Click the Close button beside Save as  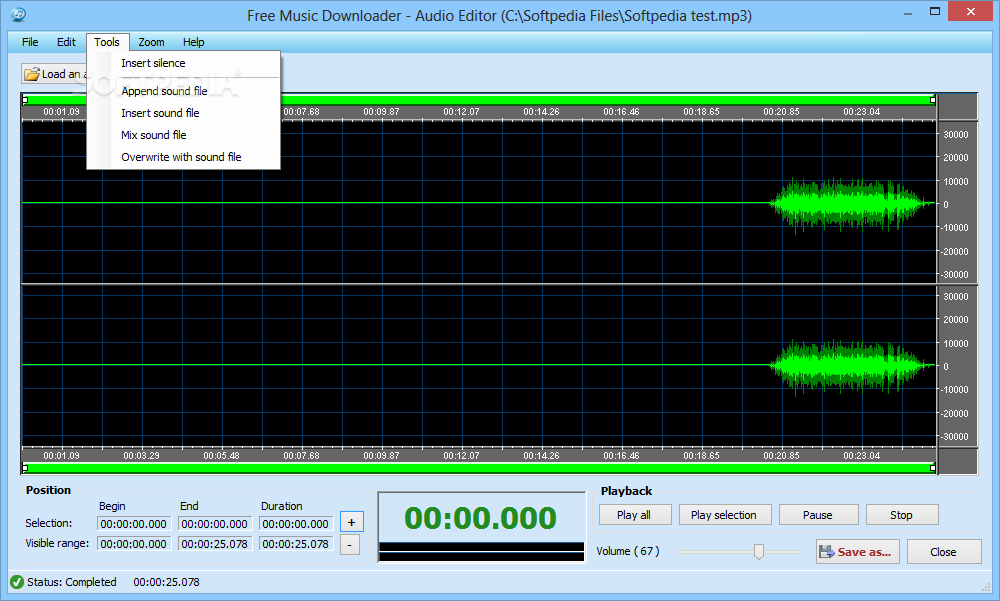tap(944, 552)
